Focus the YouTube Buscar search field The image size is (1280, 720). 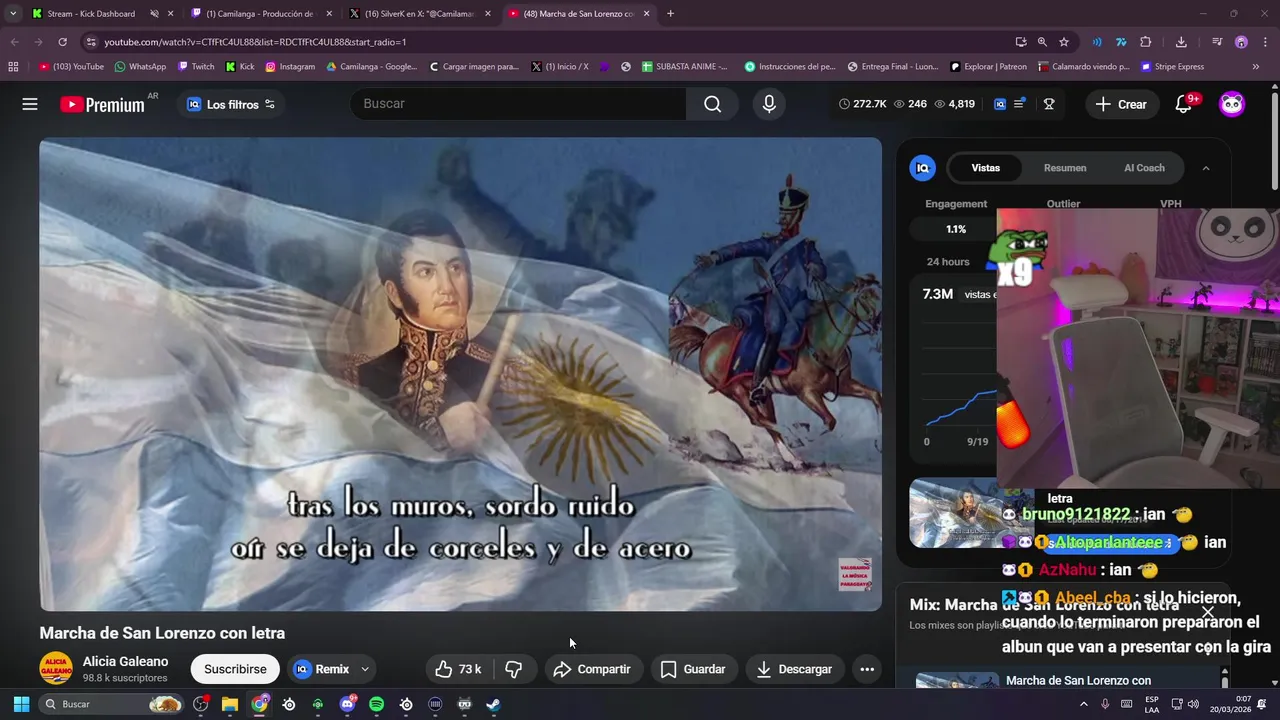point(520,104)
